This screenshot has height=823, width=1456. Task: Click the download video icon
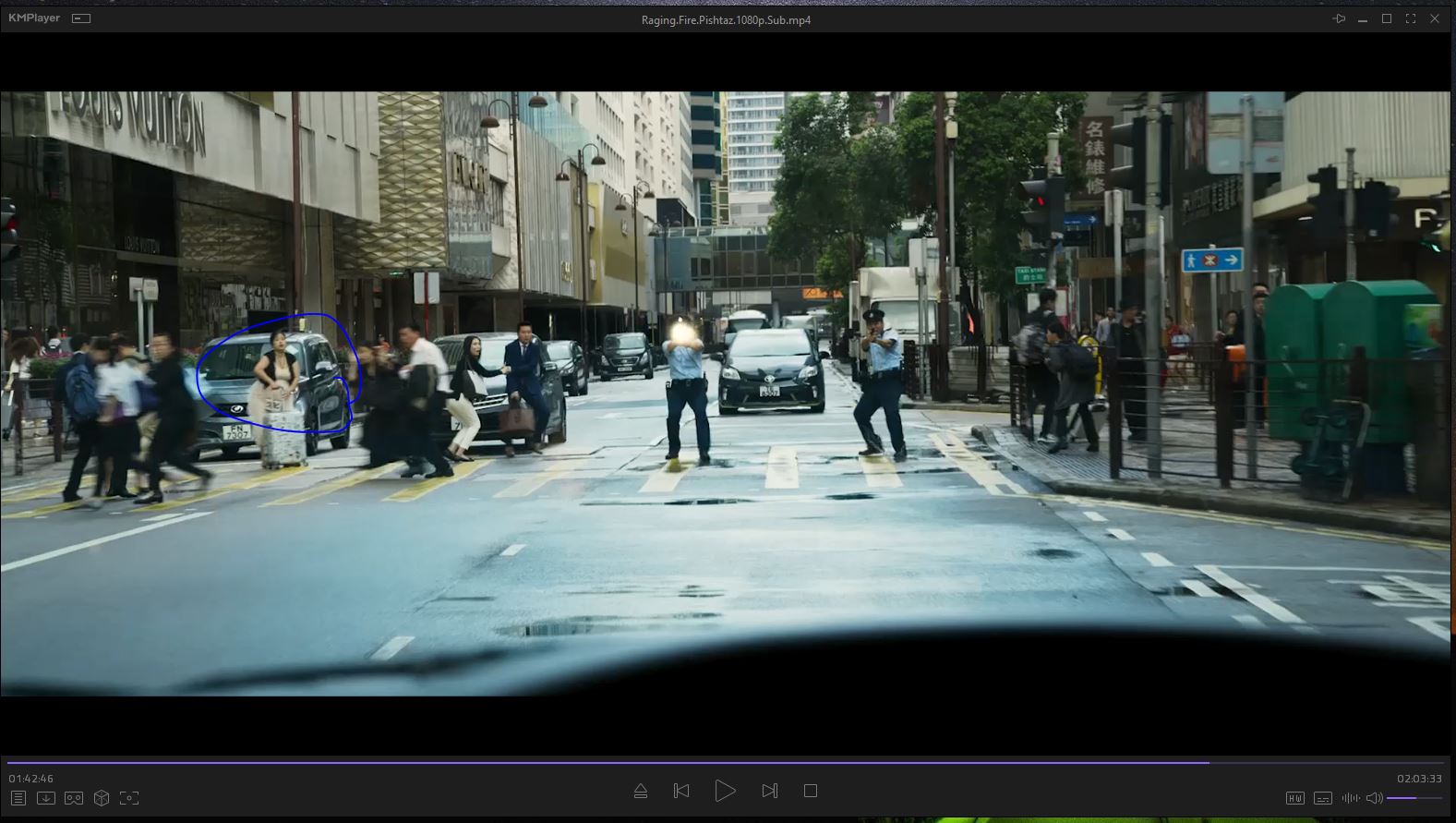(46, 798)
